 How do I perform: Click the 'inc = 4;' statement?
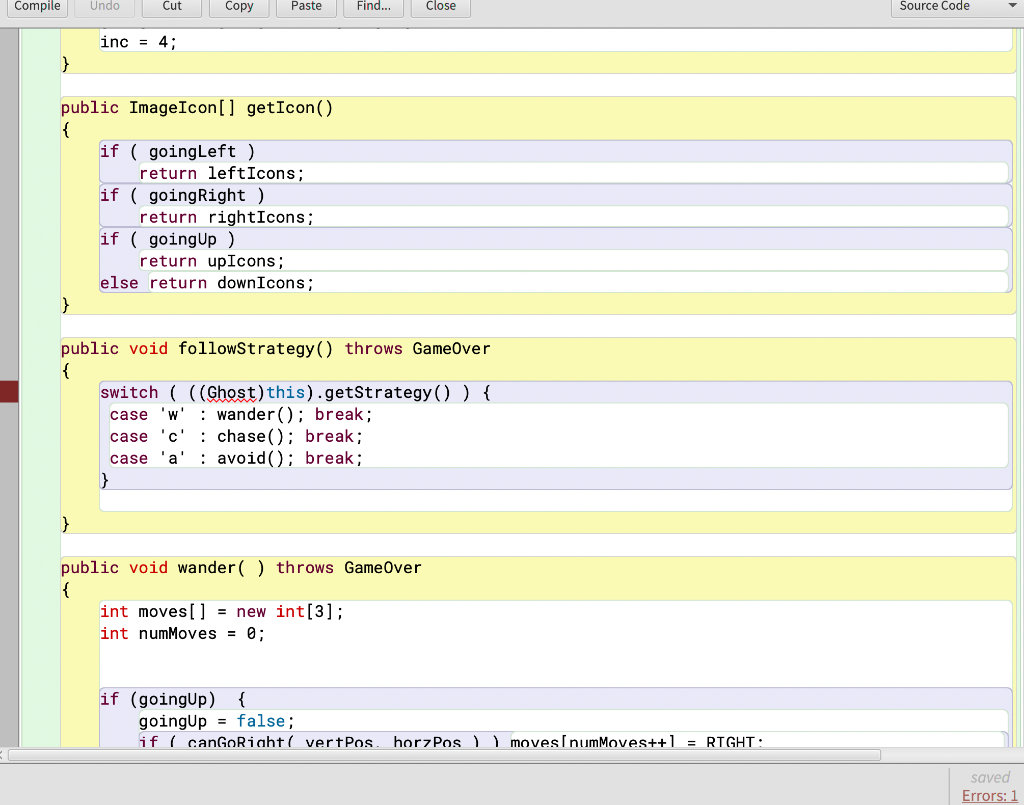[x=138, y=42]
